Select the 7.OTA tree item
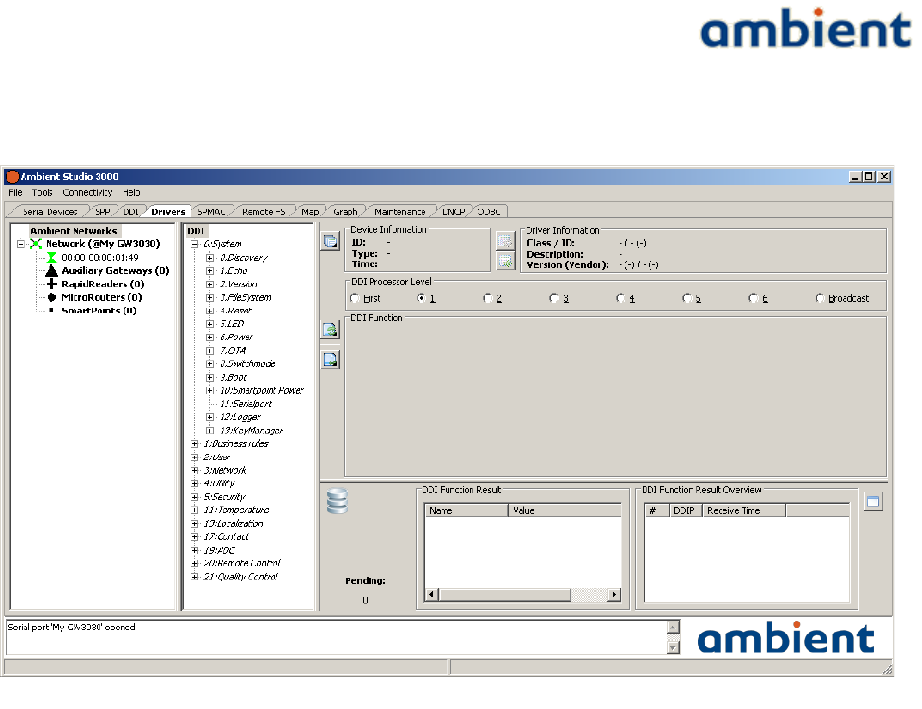922x709 pixels. (x=233, y=350)
